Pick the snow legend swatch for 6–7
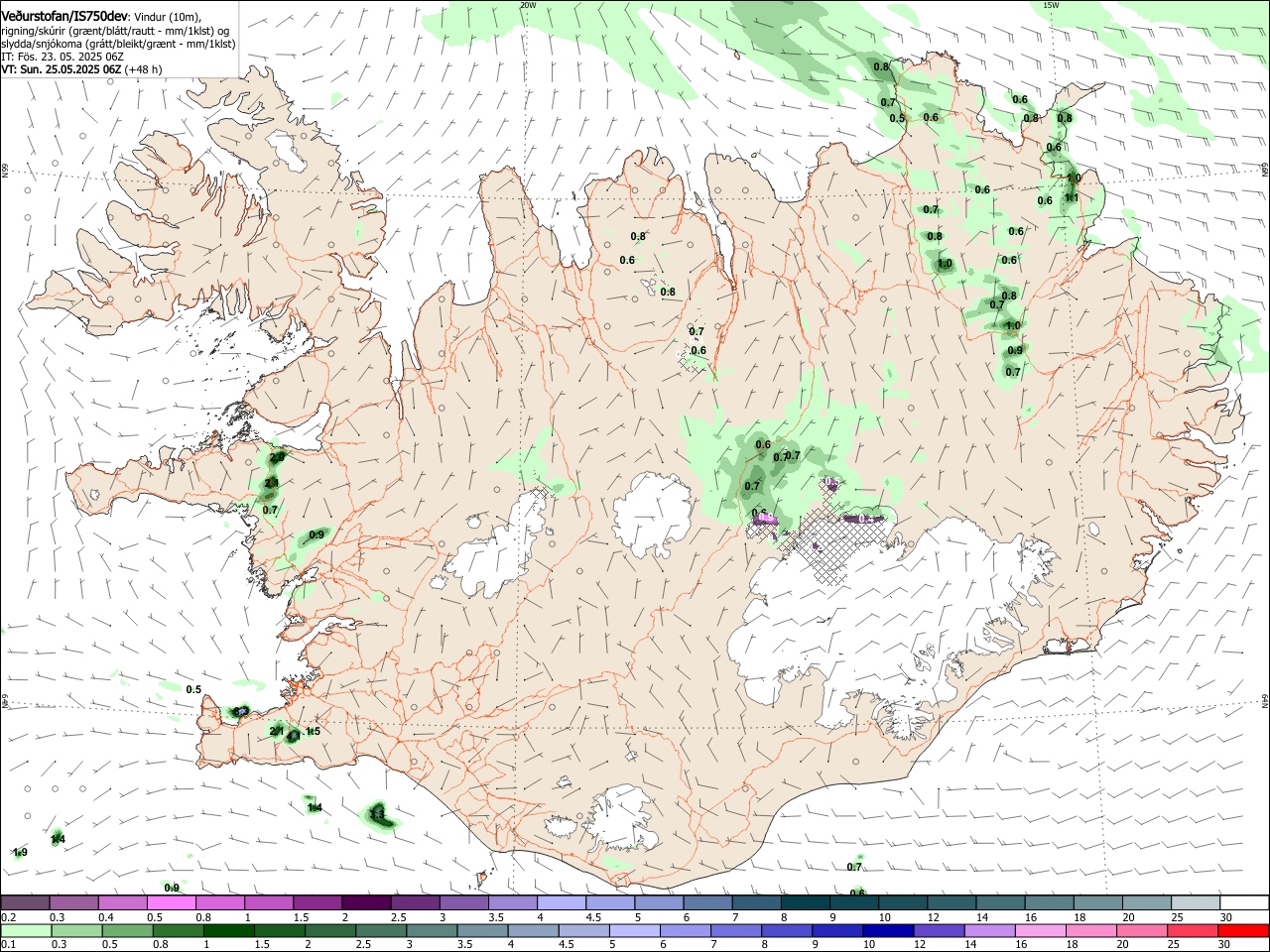The width and height of the screenshot is (1270, 952). pos(708,902)
